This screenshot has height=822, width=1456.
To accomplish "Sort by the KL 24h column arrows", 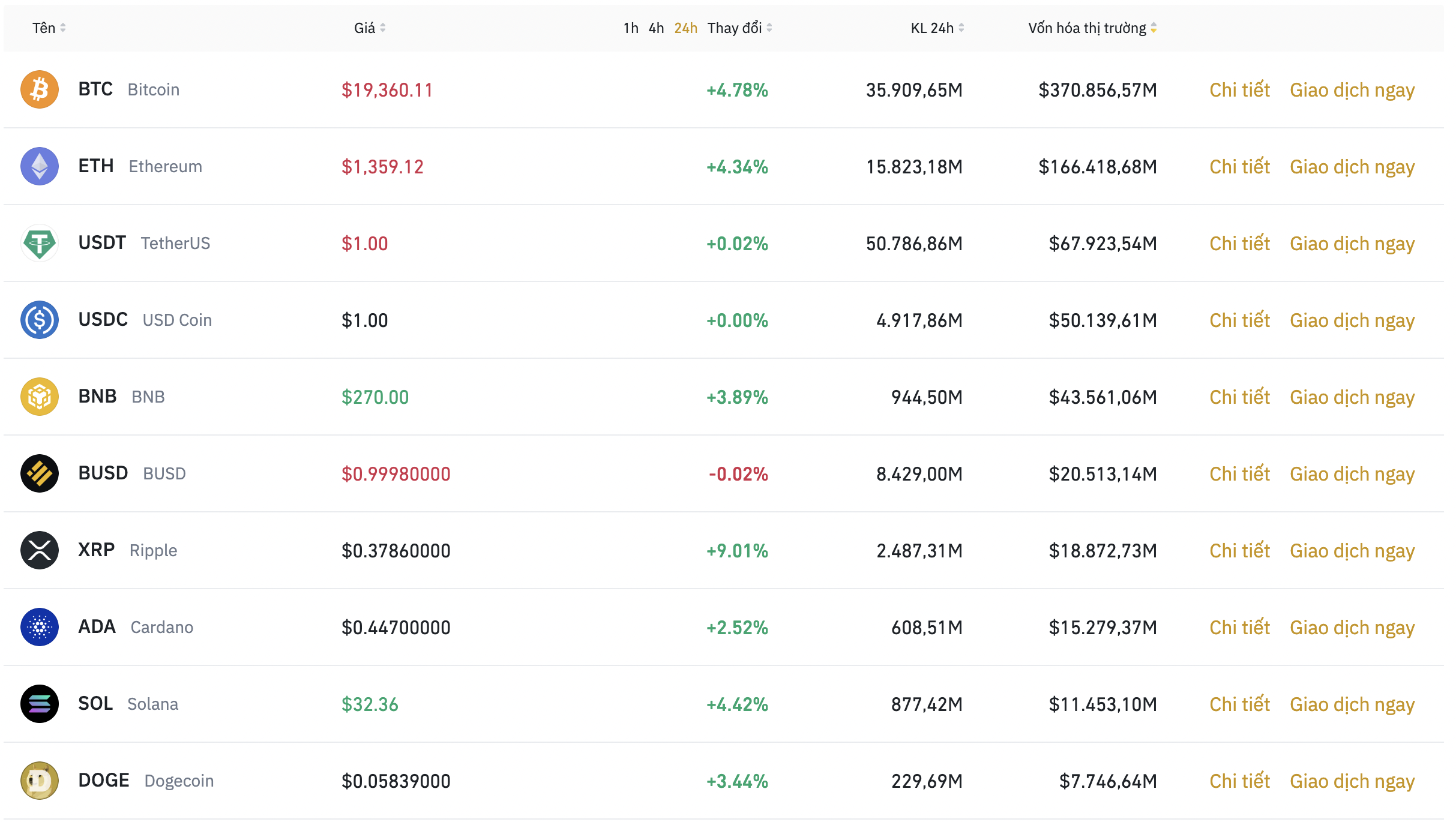I will [961, 28].
